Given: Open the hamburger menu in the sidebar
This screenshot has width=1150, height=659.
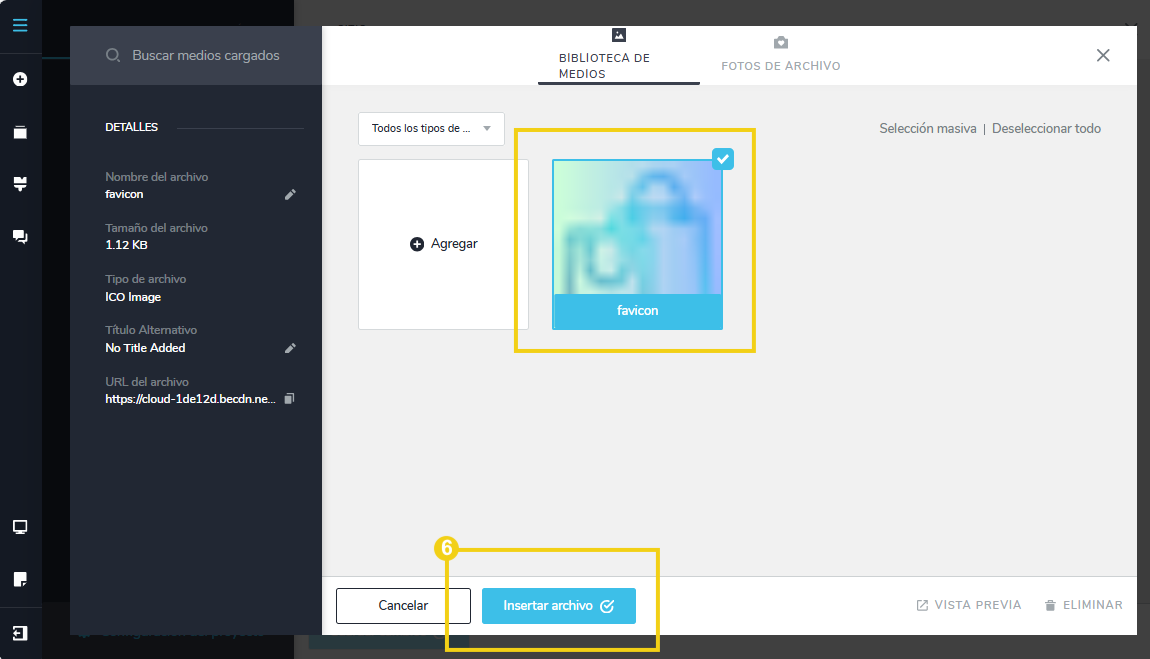Looking at the screenshot, I should (x=20, y=26).
